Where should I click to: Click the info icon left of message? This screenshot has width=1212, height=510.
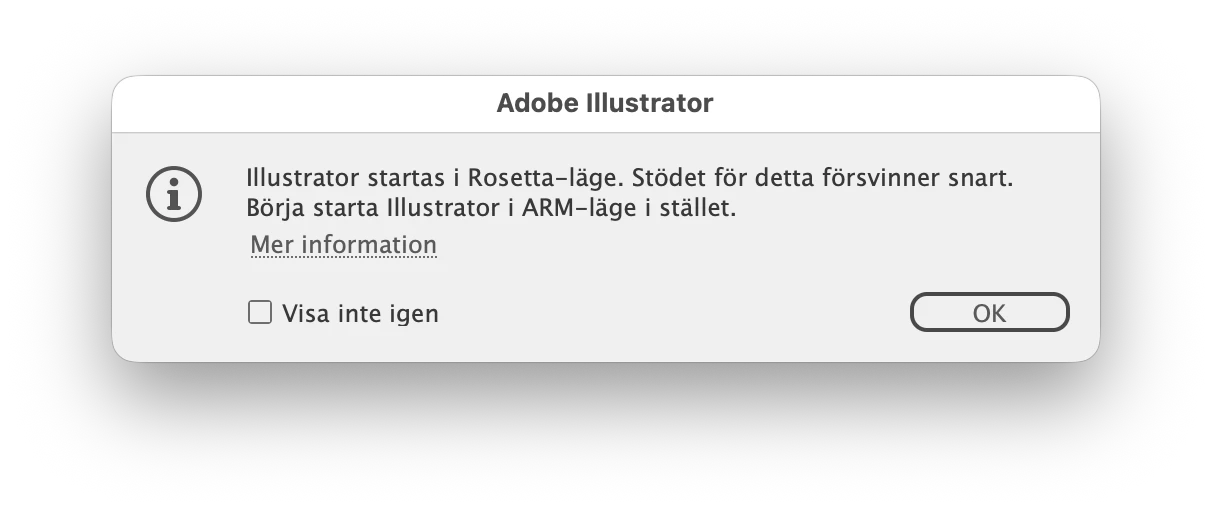coord(174,193)
